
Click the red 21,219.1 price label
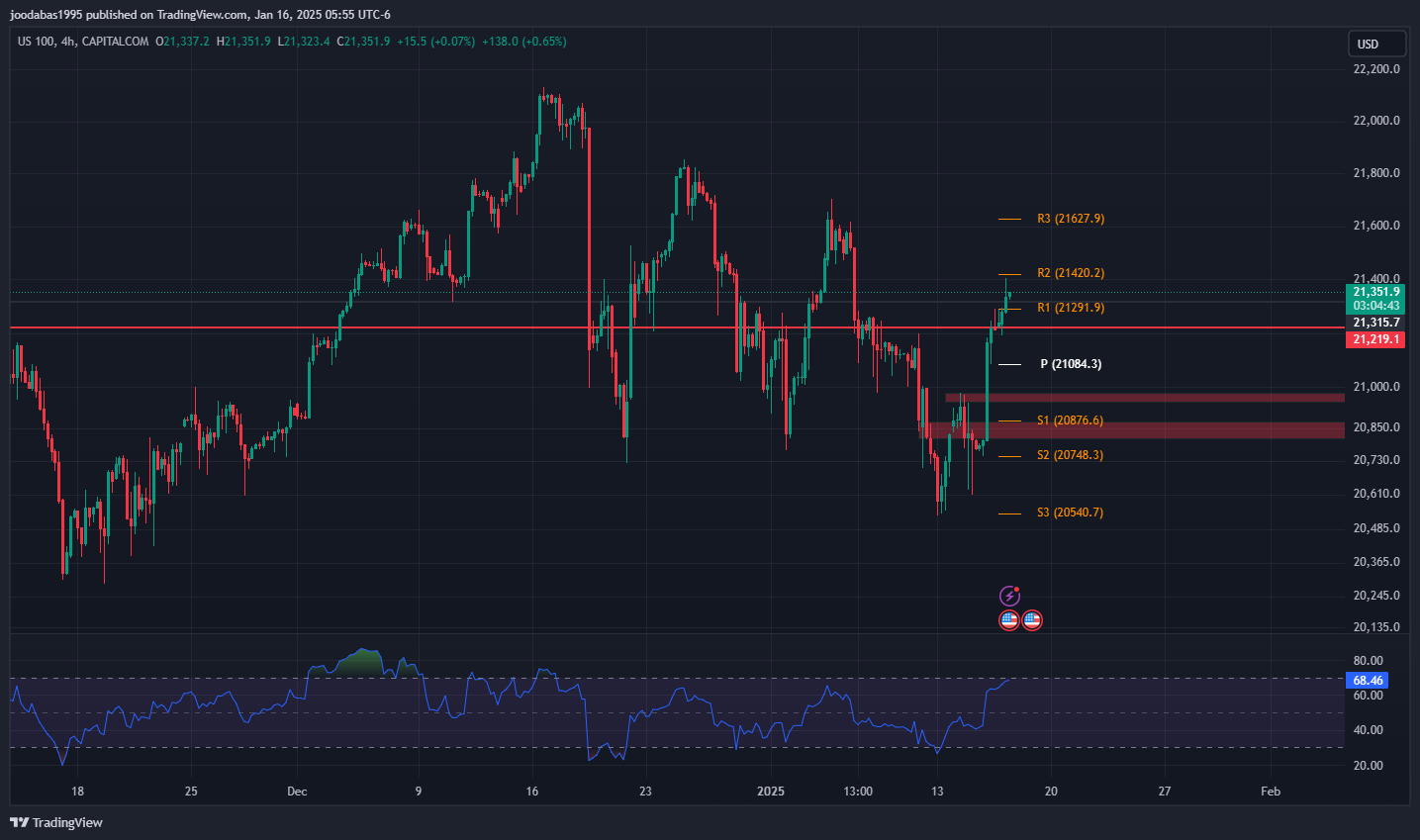(x=1375, y=339)
